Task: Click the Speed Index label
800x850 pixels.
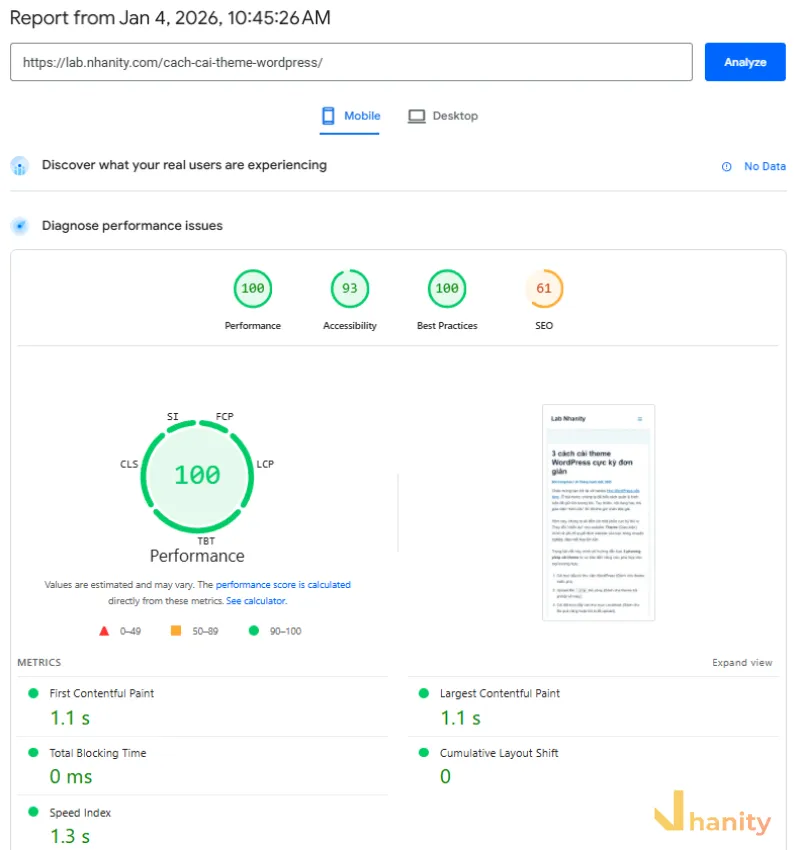Action: (80, 813)
